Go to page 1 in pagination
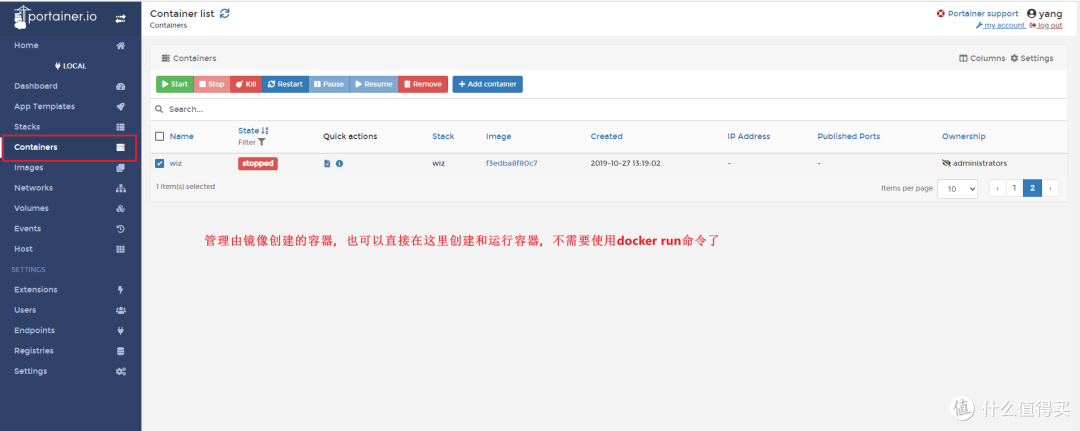This screenshot has width=1080, height=431. pos(1013,188)
